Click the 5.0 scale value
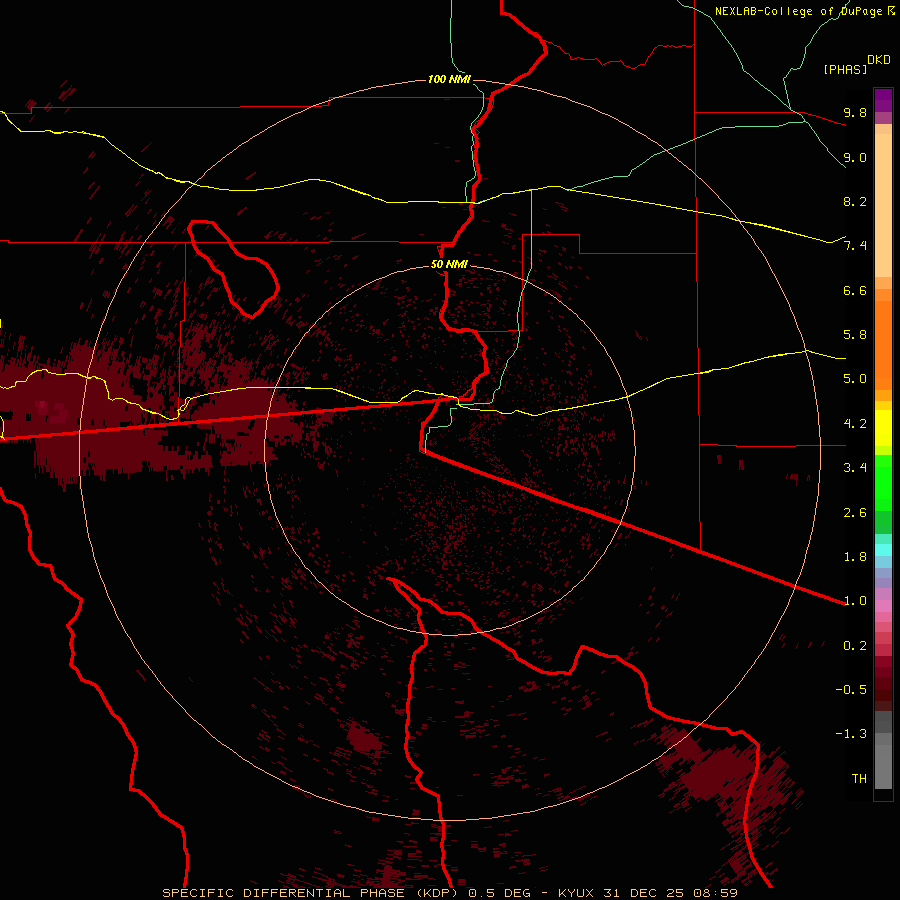Screen dimensions: 900x900 tap(855, 379)
